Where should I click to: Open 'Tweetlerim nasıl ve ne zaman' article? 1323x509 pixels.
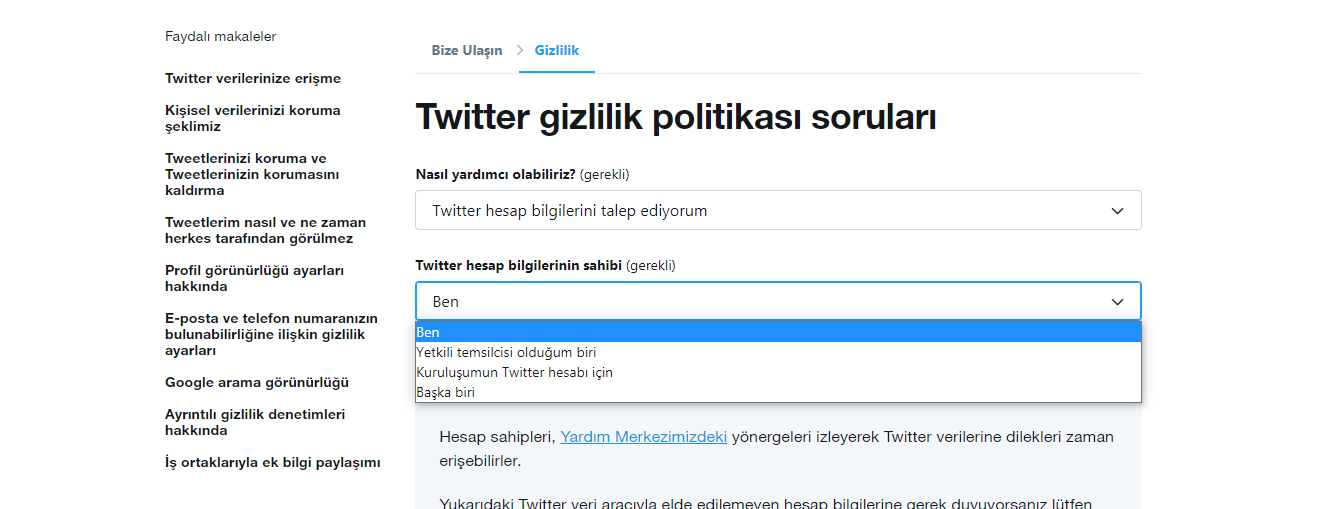pyautogui.click(x=265, y=230)
